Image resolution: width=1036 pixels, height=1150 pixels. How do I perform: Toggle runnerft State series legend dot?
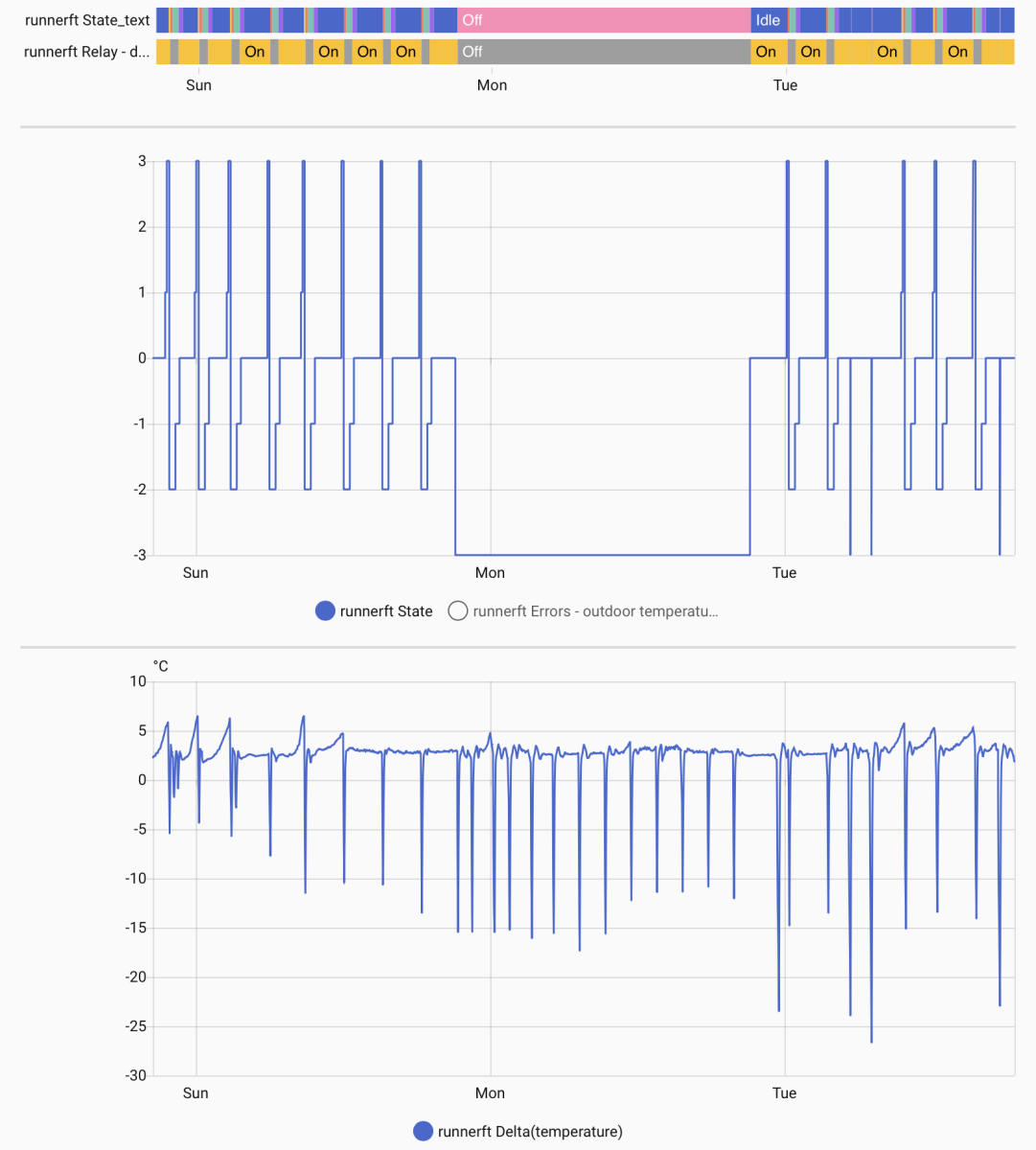click(325, 611)
